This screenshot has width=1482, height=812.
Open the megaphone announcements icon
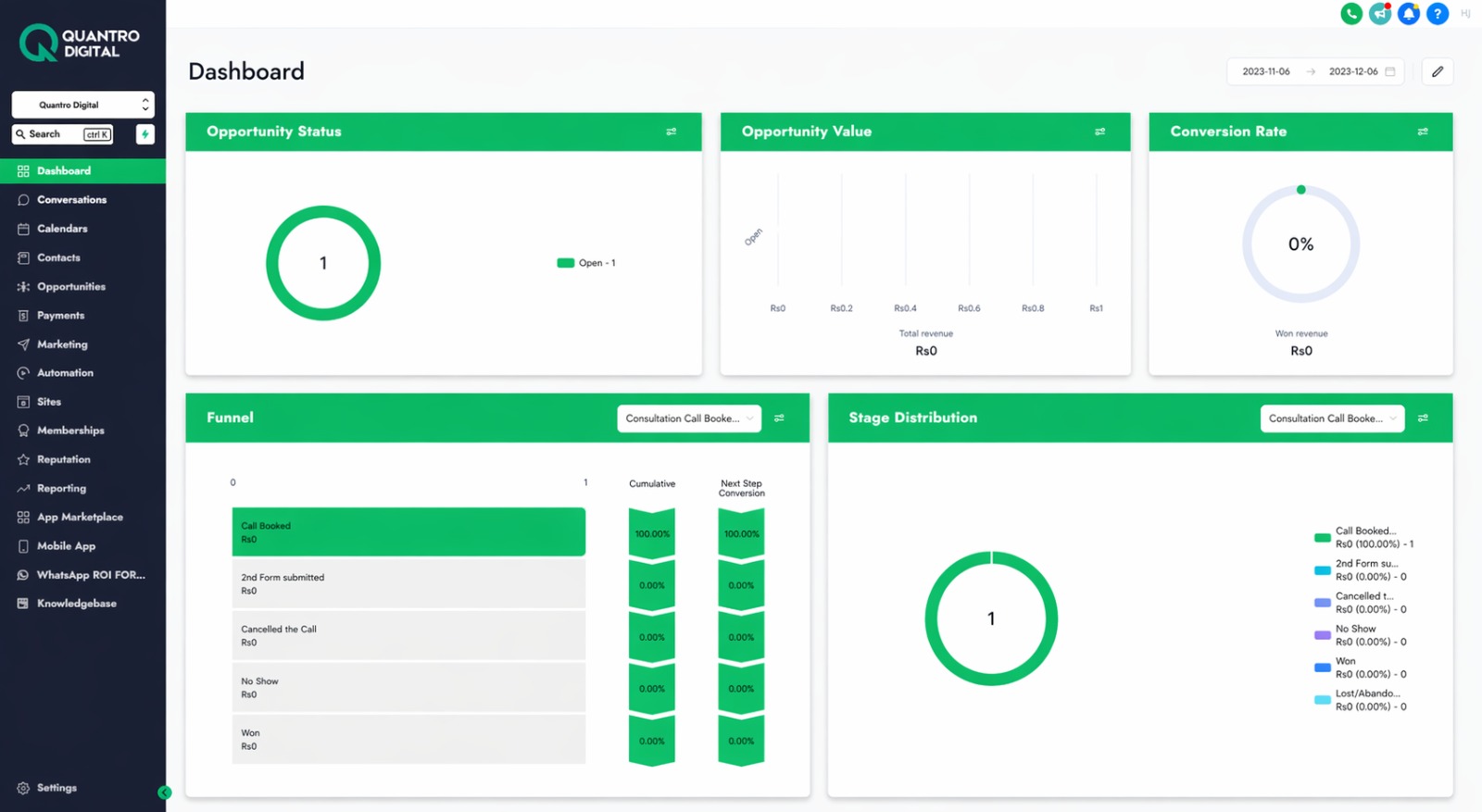(1380, 14)
